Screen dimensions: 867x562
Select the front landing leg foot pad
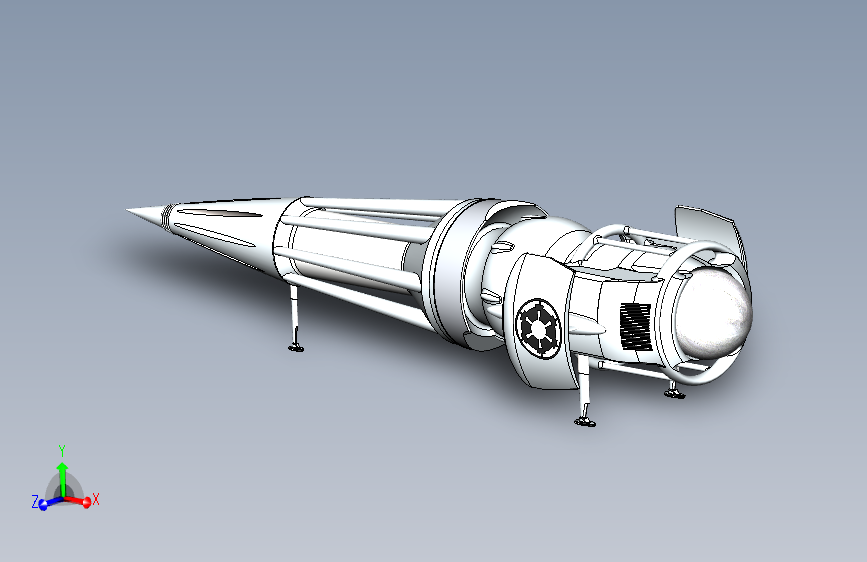296,347
